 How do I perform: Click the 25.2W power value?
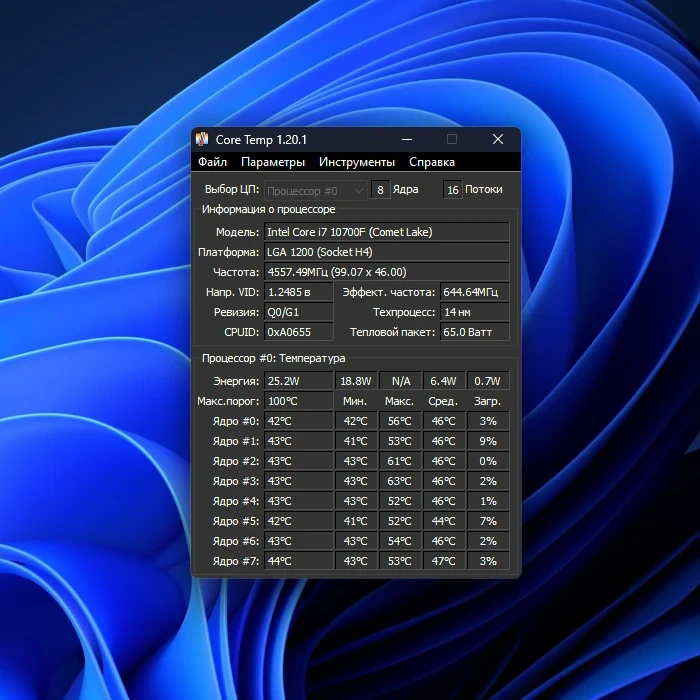[x=299, y=381]
